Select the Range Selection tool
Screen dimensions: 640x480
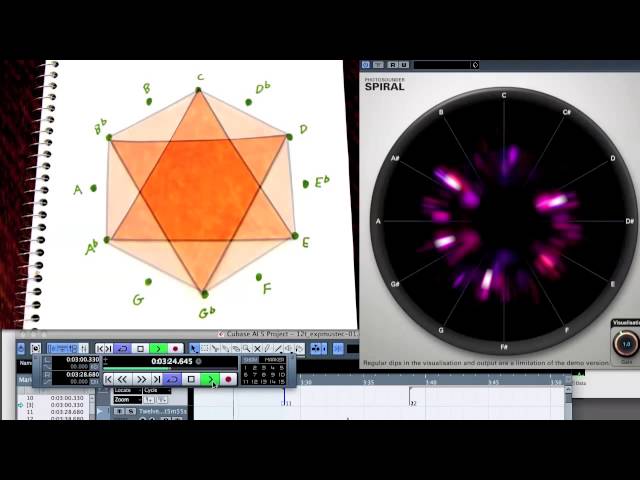(204, 349)
